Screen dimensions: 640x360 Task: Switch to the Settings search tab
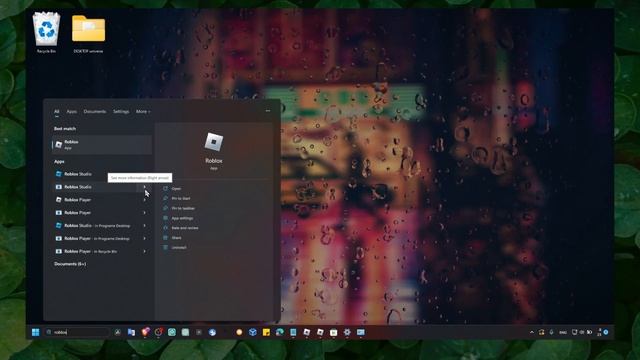click(121, 111)
